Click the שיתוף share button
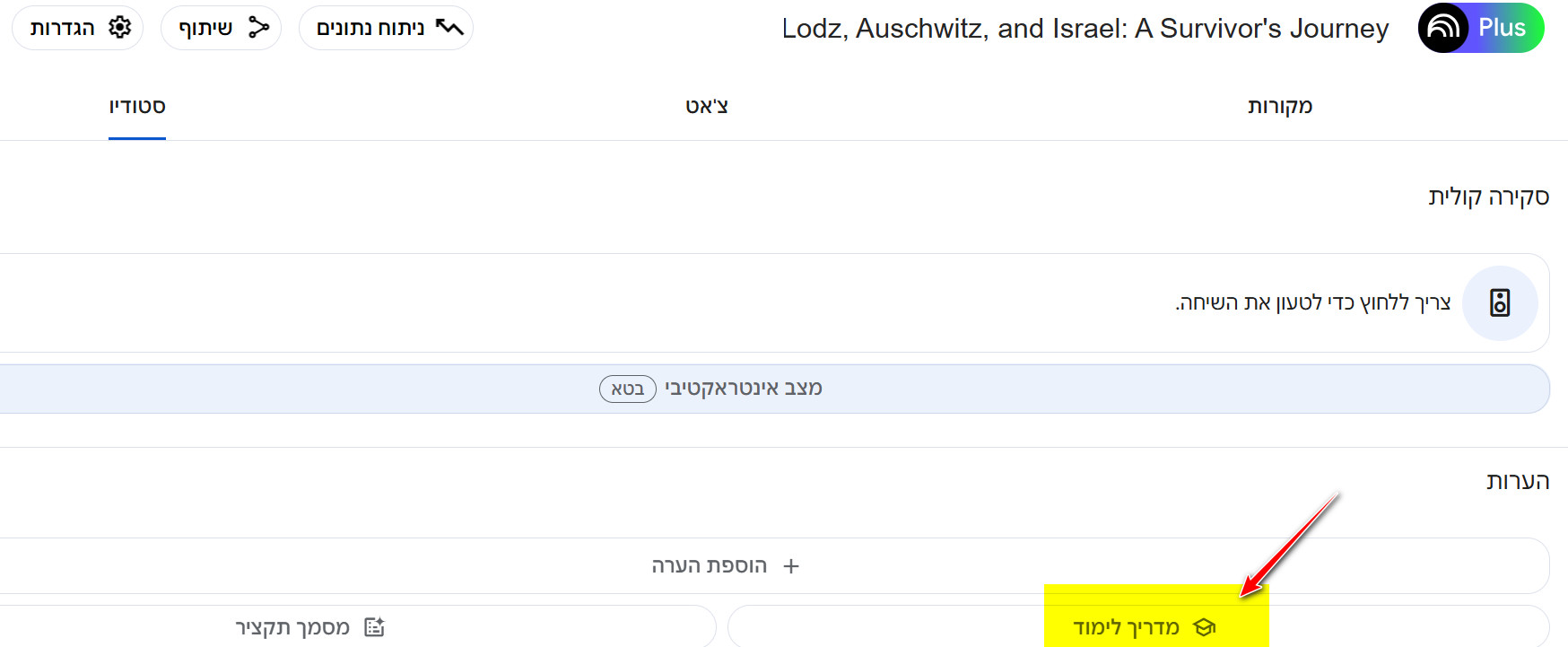 (221, 28)
